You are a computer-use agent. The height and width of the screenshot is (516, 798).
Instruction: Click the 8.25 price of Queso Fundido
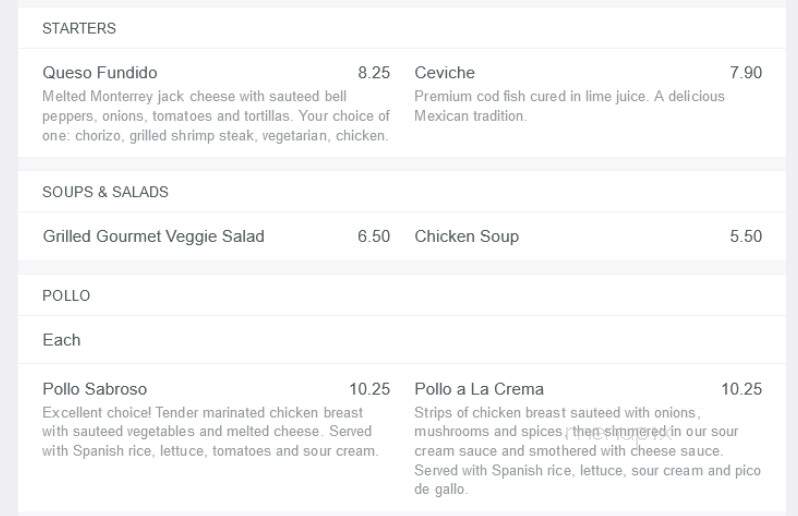click(x=374, y=73)
